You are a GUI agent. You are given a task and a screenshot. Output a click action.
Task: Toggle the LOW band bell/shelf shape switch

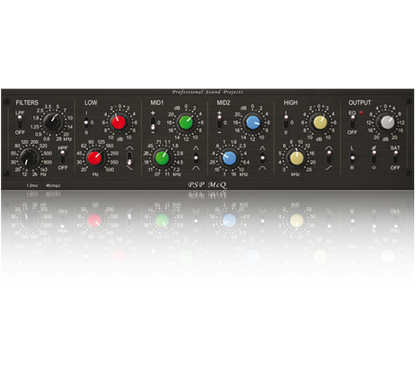coord(129,158)
